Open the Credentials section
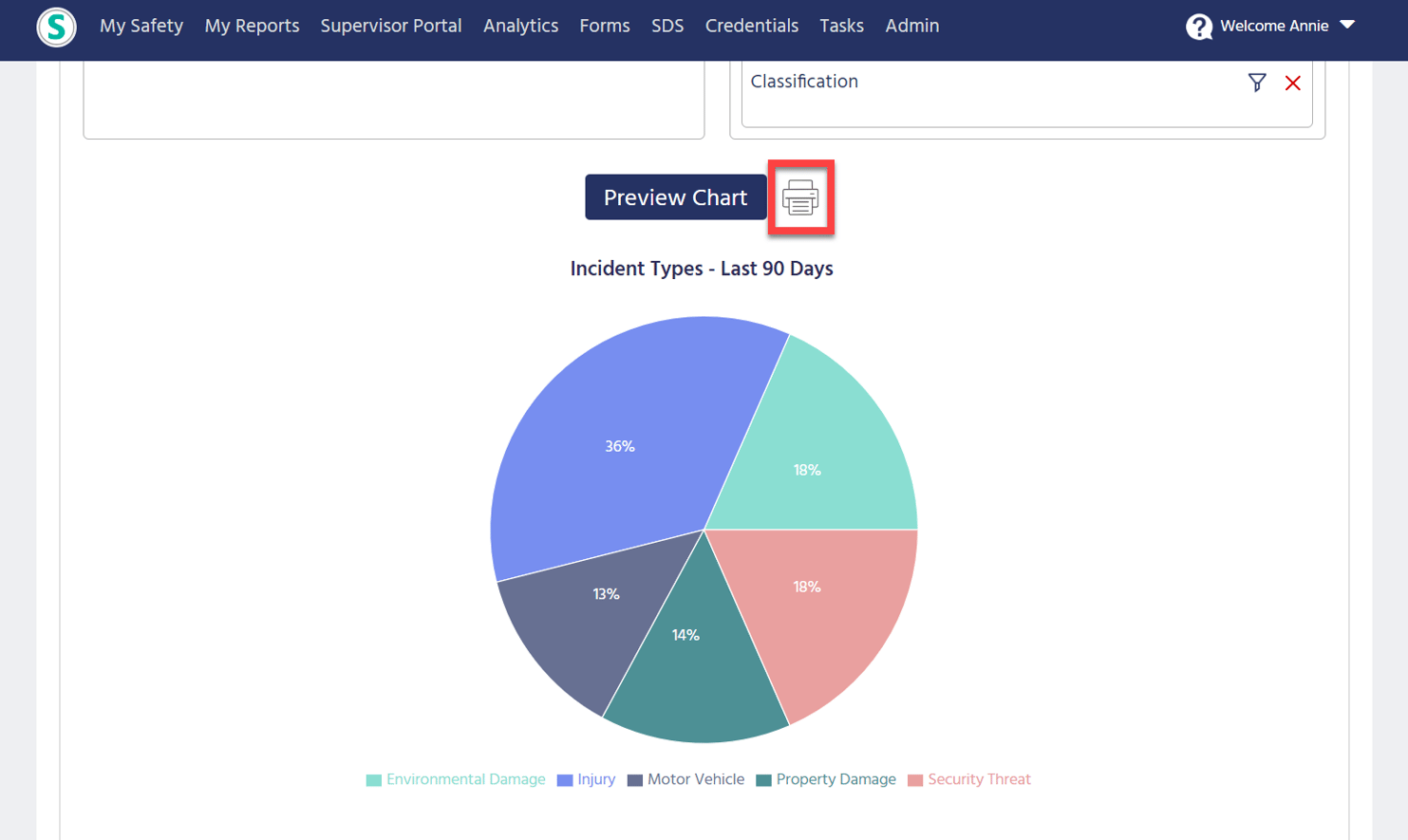1408x840 pixels. [x=751, y=27]
